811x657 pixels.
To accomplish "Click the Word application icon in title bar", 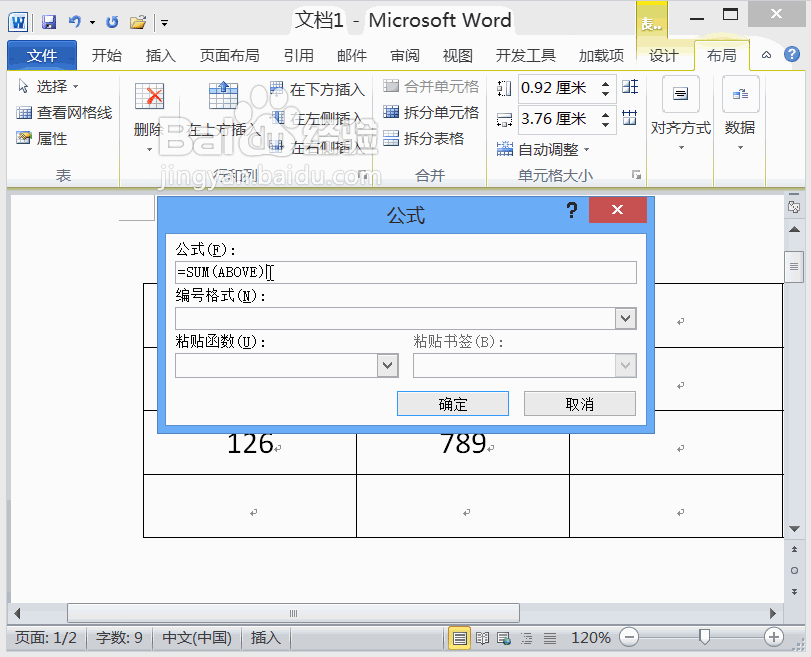I will pos(18,22).
